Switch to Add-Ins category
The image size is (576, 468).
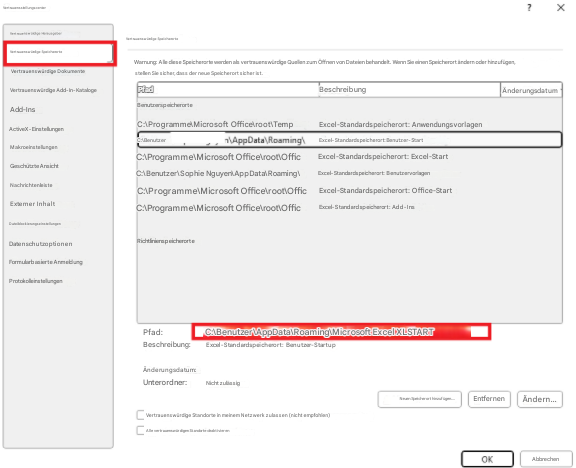[22, 109]
